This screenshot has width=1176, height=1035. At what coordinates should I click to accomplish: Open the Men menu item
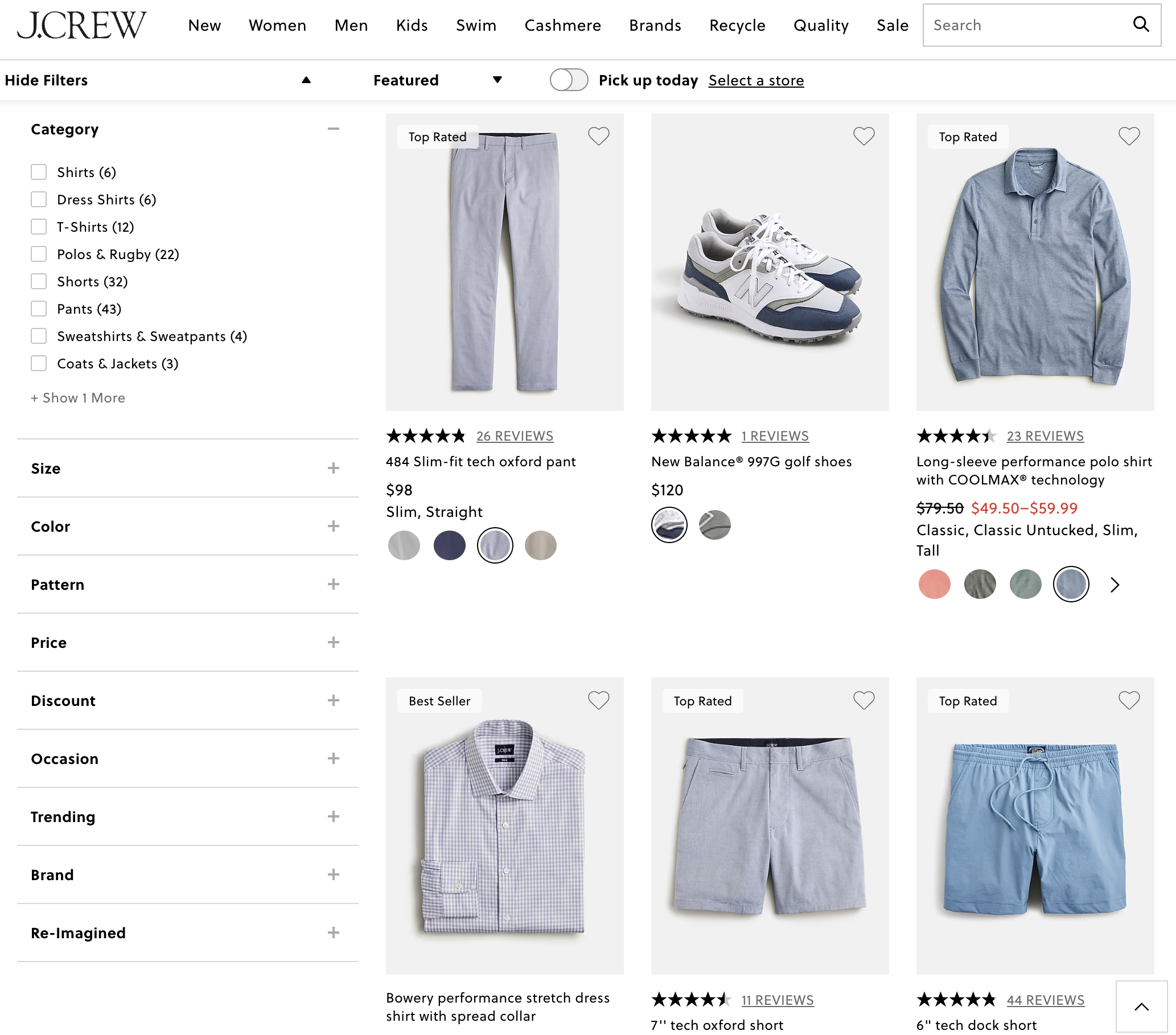coord(351,25)
